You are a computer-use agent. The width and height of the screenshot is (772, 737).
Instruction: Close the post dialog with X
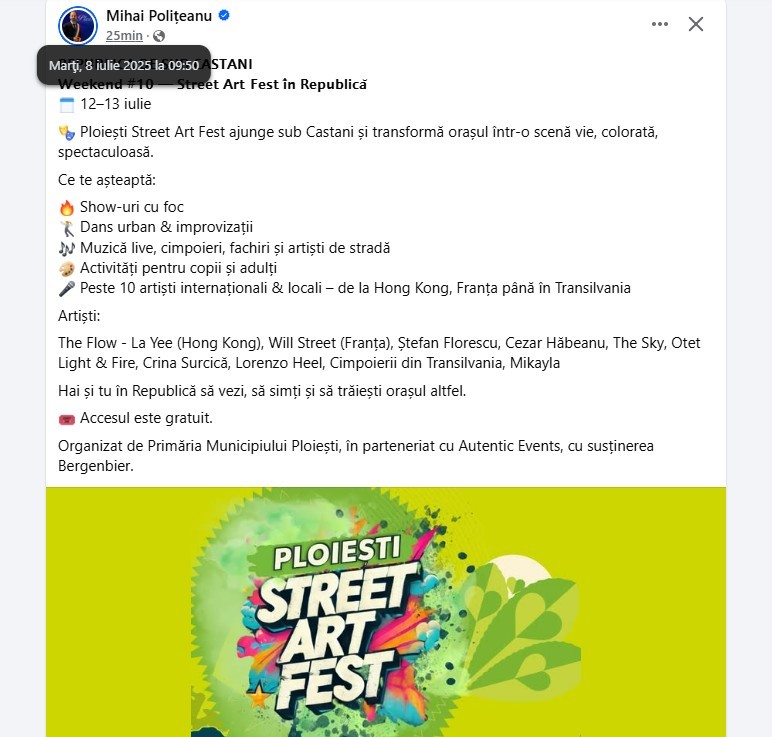696,24
